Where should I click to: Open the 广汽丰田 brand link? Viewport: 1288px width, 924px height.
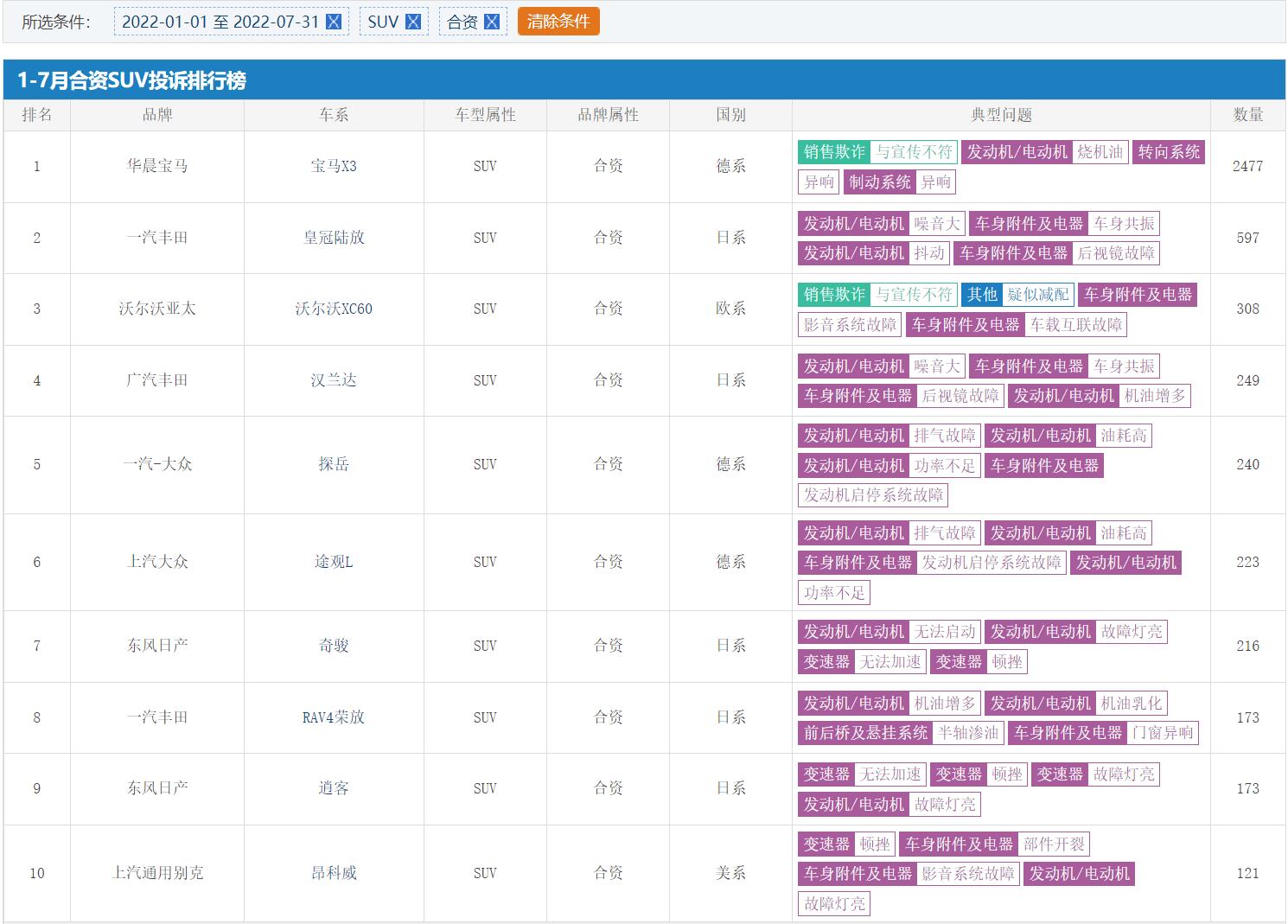(x=157, y=380)
